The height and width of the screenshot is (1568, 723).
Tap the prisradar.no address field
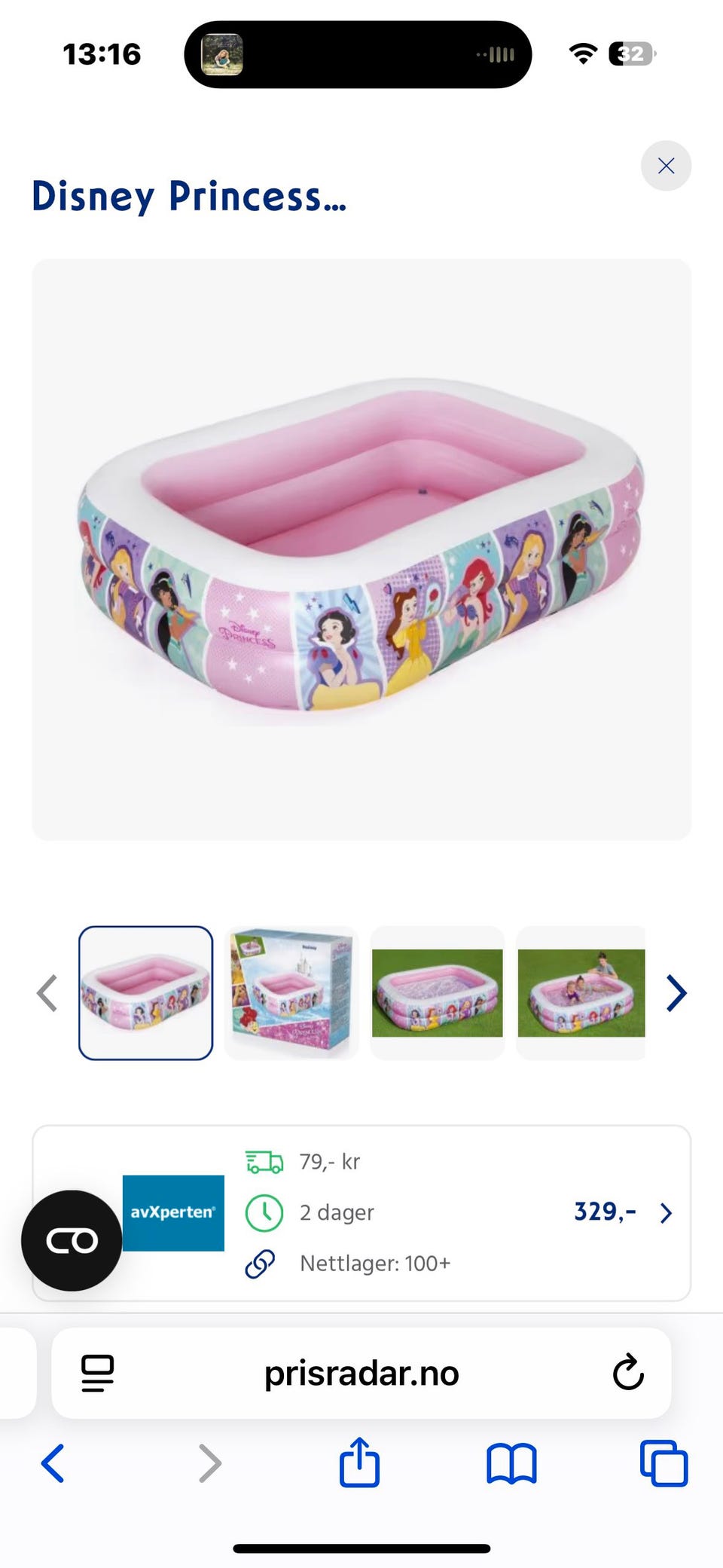pyautogui.click(x=361, y=1373)
